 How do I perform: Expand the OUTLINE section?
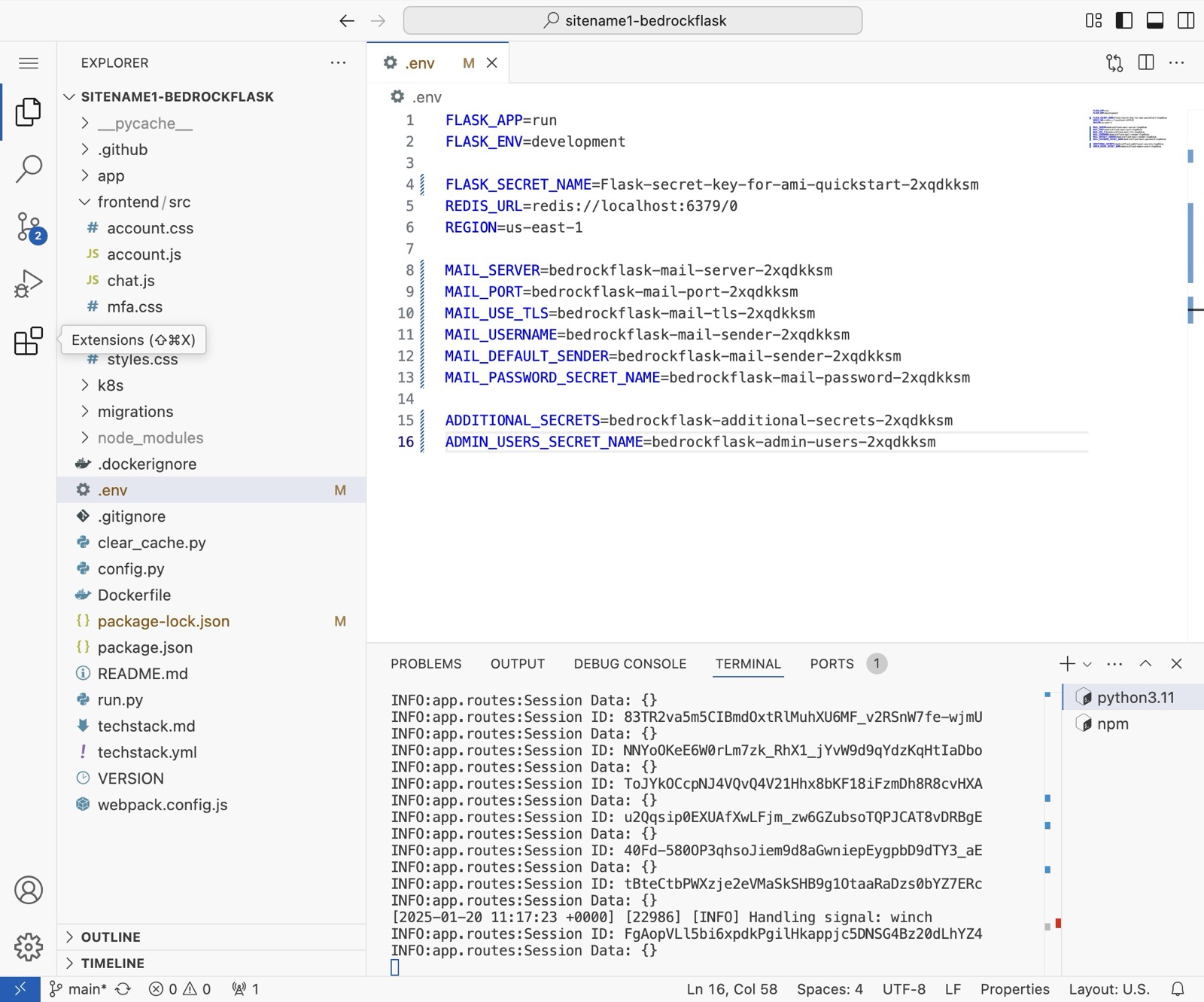click(x=211, y=937)
